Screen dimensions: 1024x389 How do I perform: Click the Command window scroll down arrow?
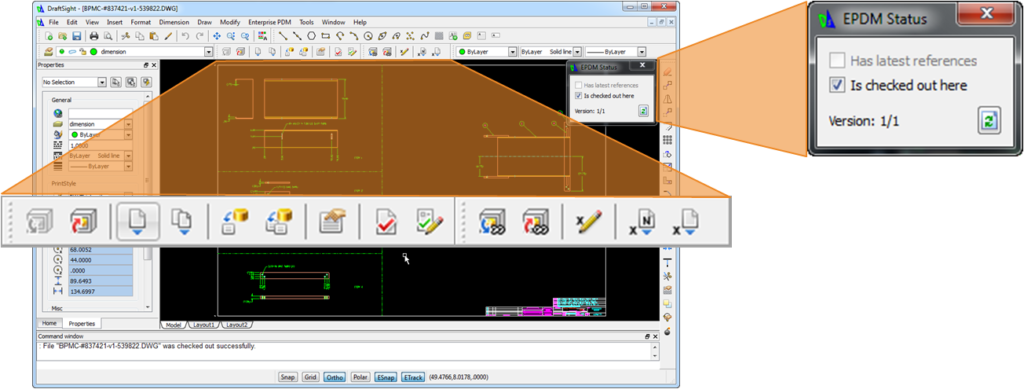click(x=655, y=356)
